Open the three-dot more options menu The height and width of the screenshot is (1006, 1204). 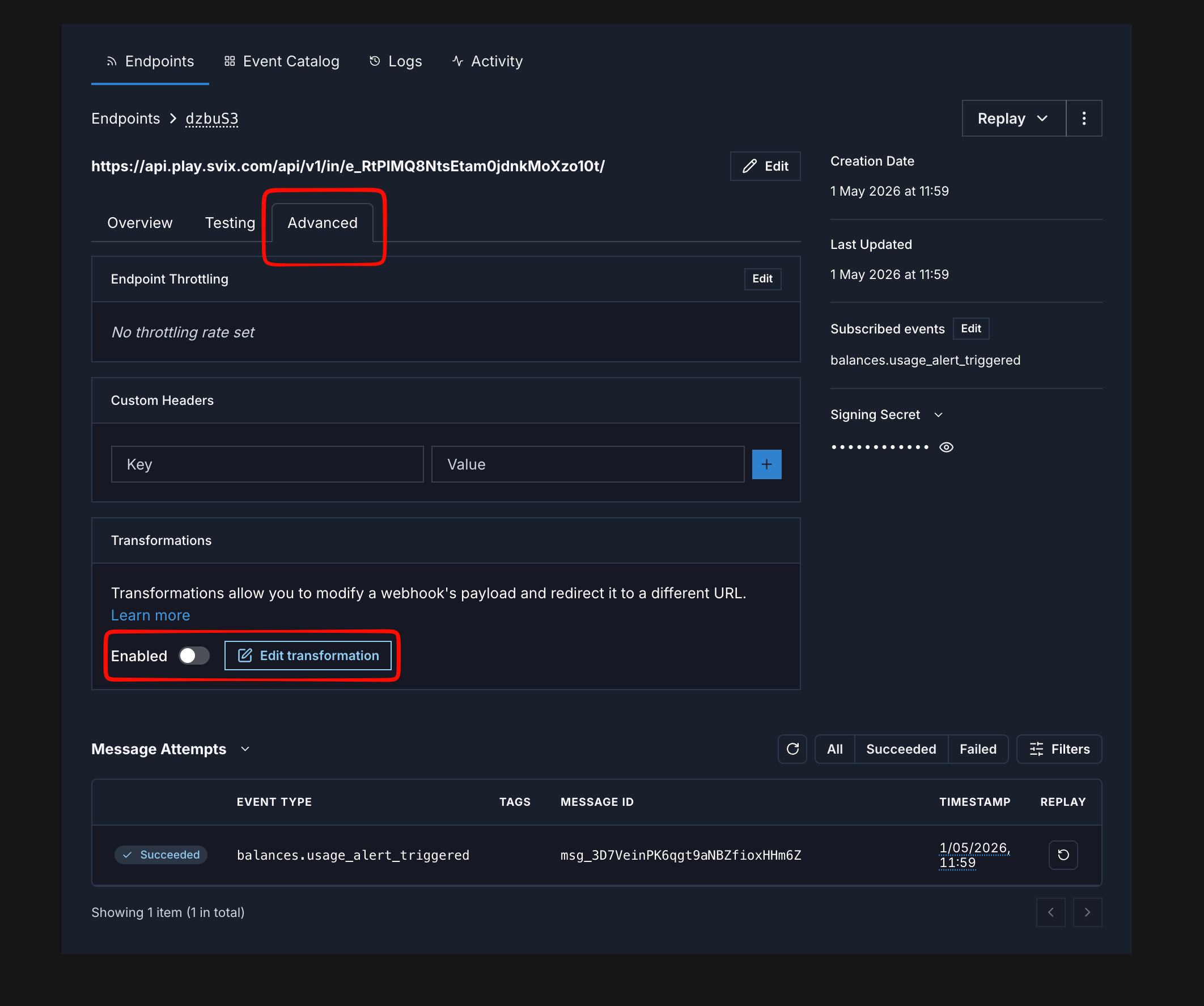coord(1084,119)
